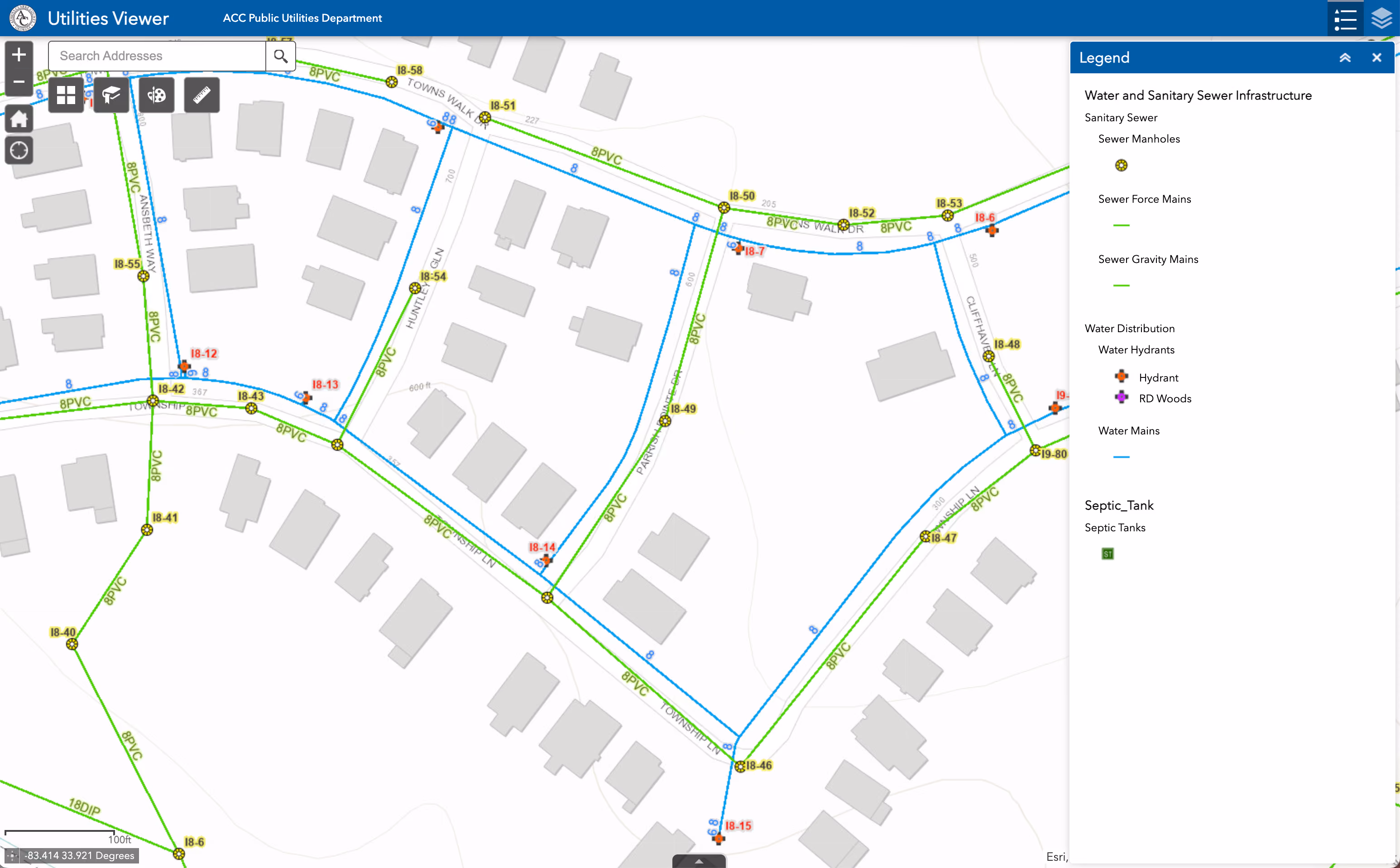Screen dimensions: 1400x868
Task: Zoom in on the map
Action: click(x=19, y=55)
